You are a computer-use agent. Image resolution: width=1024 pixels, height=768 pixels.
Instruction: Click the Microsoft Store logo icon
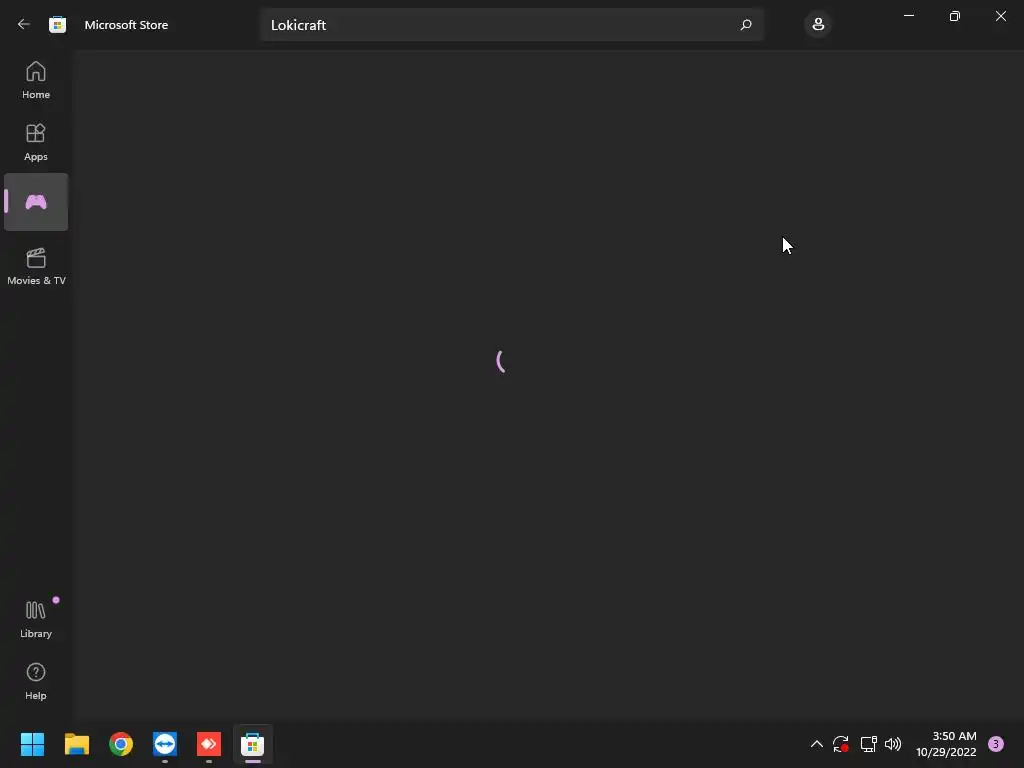(x=57, y=25)
